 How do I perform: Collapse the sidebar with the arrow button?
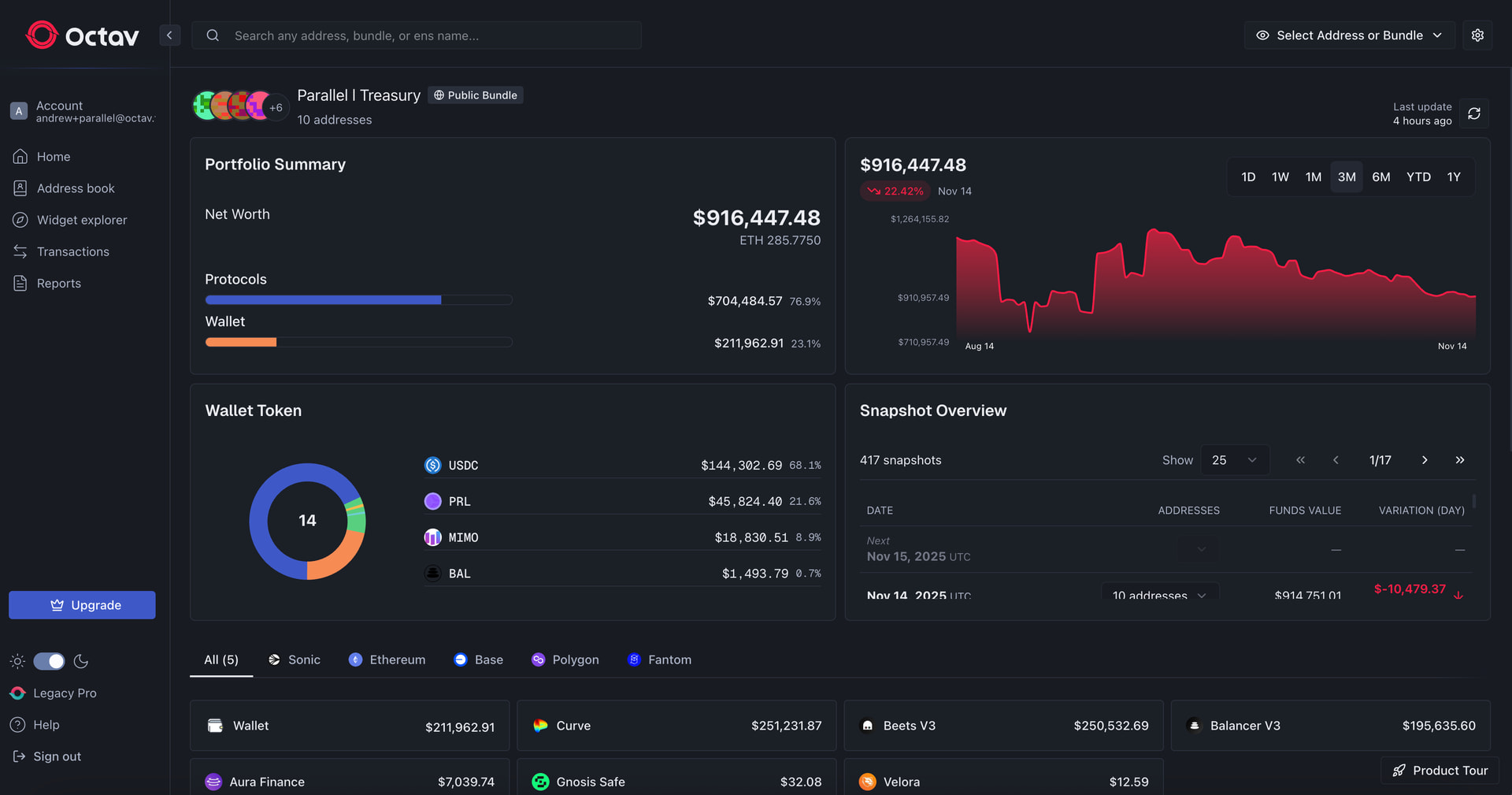(x=169, y=35)
